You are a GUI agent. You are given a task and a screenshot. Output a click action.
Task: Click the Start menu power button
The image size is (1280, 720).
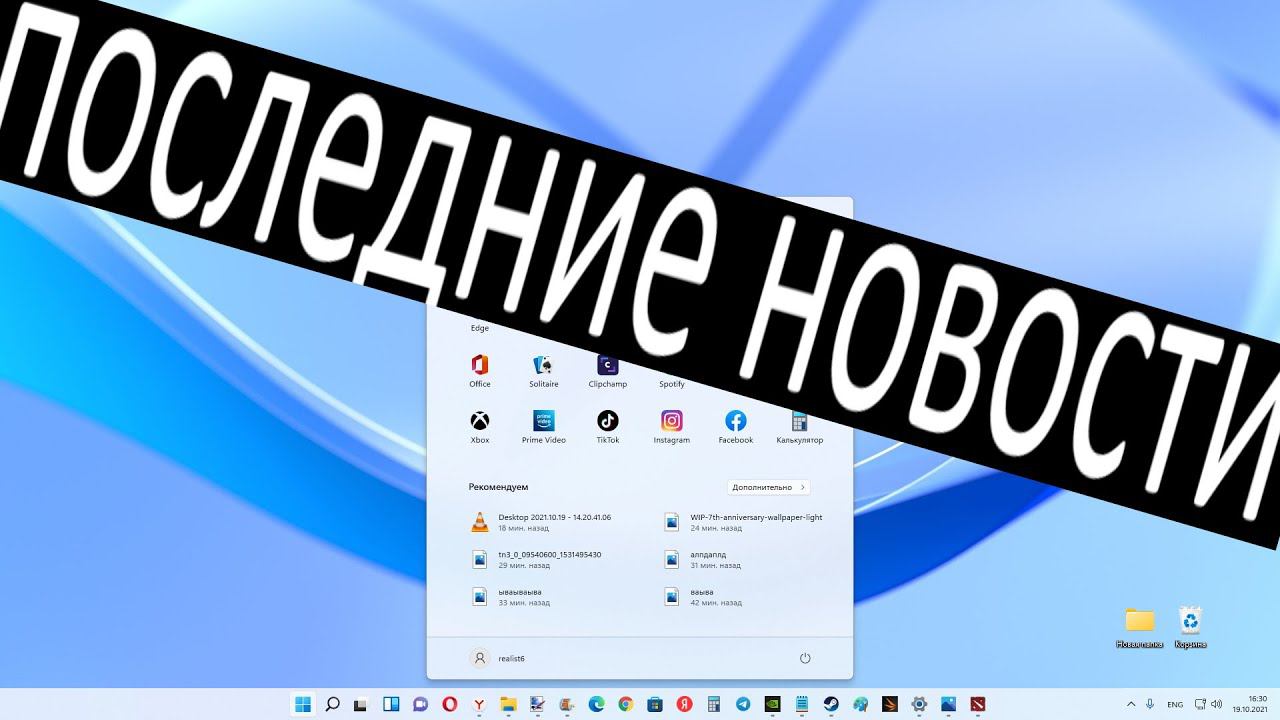coord(805,658)
